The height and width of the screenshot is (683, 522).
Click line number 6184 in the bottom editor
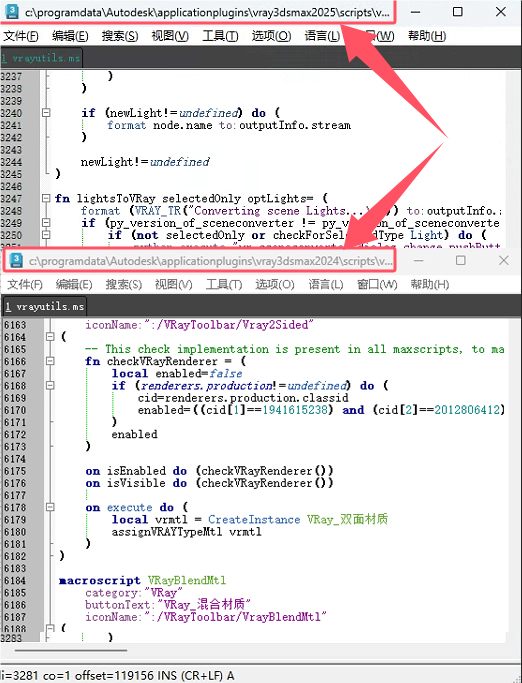pos(15,581)
